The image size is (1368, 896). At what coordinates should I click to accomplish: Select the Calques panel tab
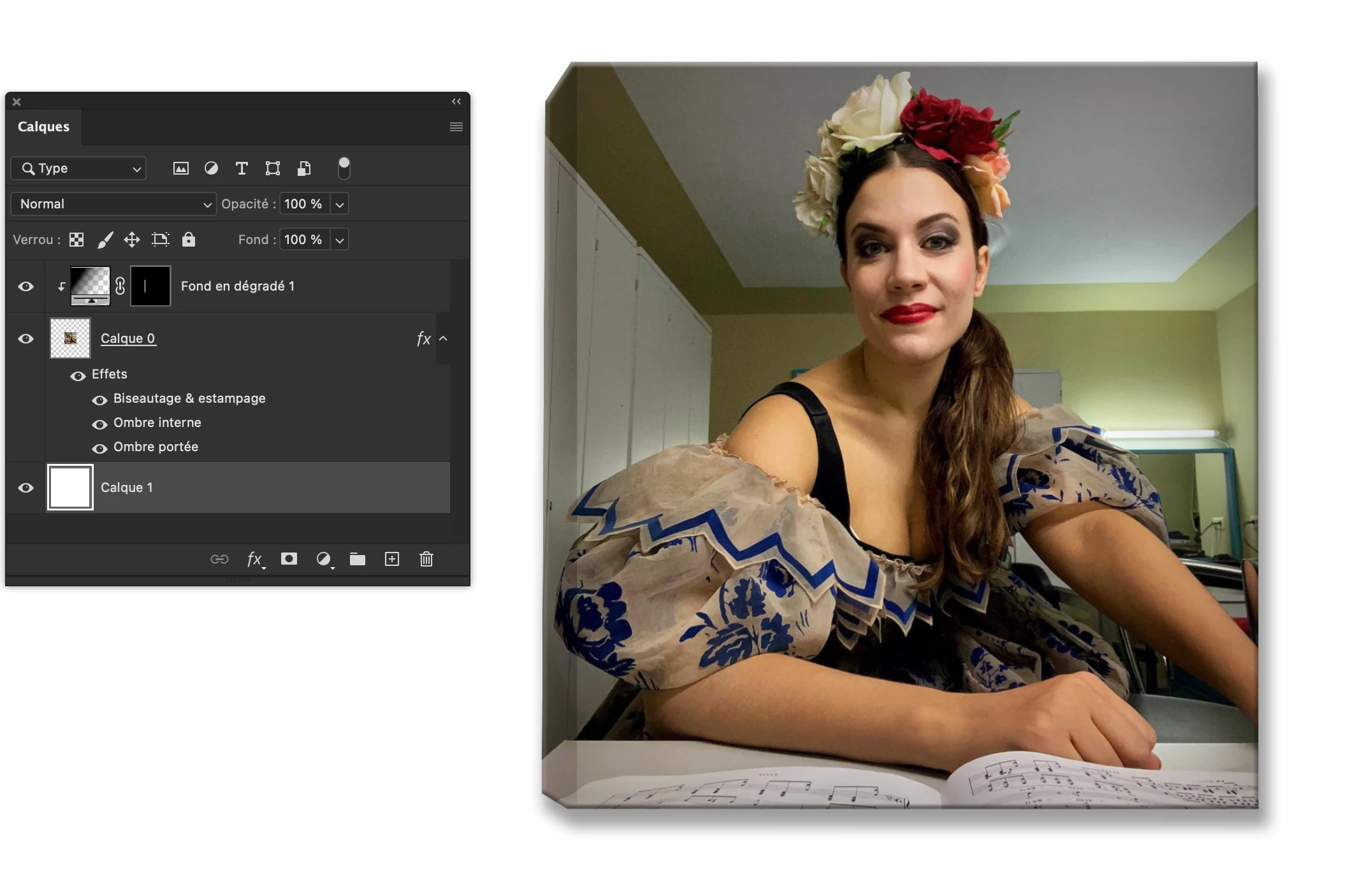[x=43, y=127]
